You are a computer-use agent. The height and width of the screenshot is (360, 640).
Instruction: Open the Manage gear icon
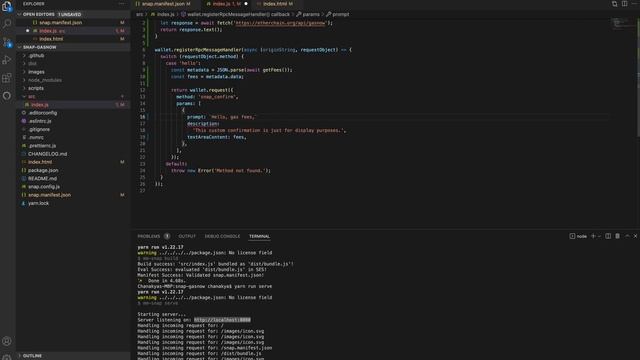point(7,357)
